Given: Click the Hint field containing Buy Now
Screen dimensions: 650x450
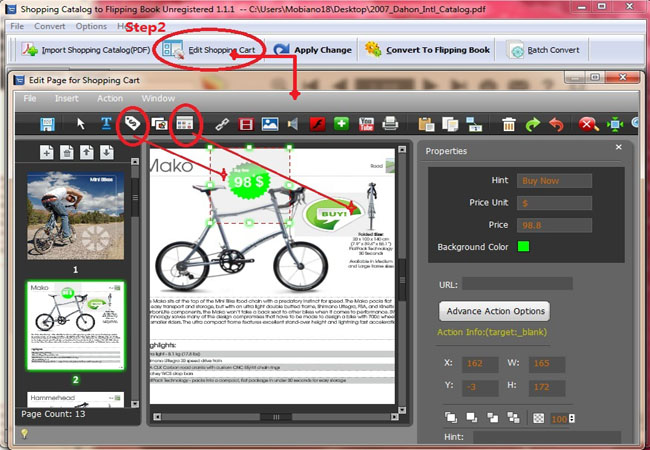Looking at the screenshot, I should (x=554, y=181).
